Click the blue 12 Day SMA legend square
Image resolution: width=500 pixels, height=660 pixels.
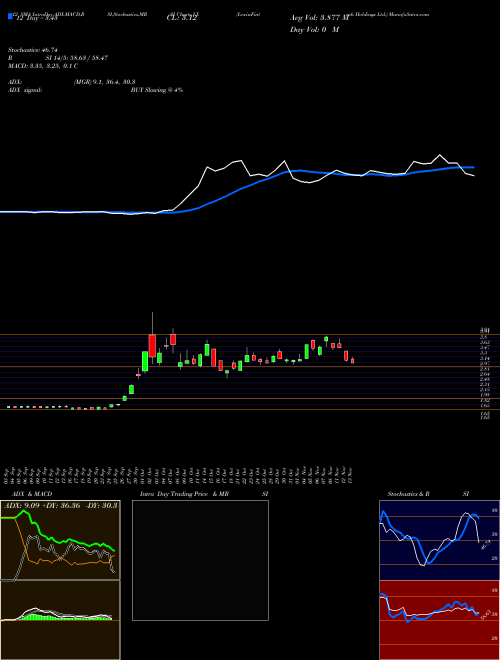(x=10, y=17)
